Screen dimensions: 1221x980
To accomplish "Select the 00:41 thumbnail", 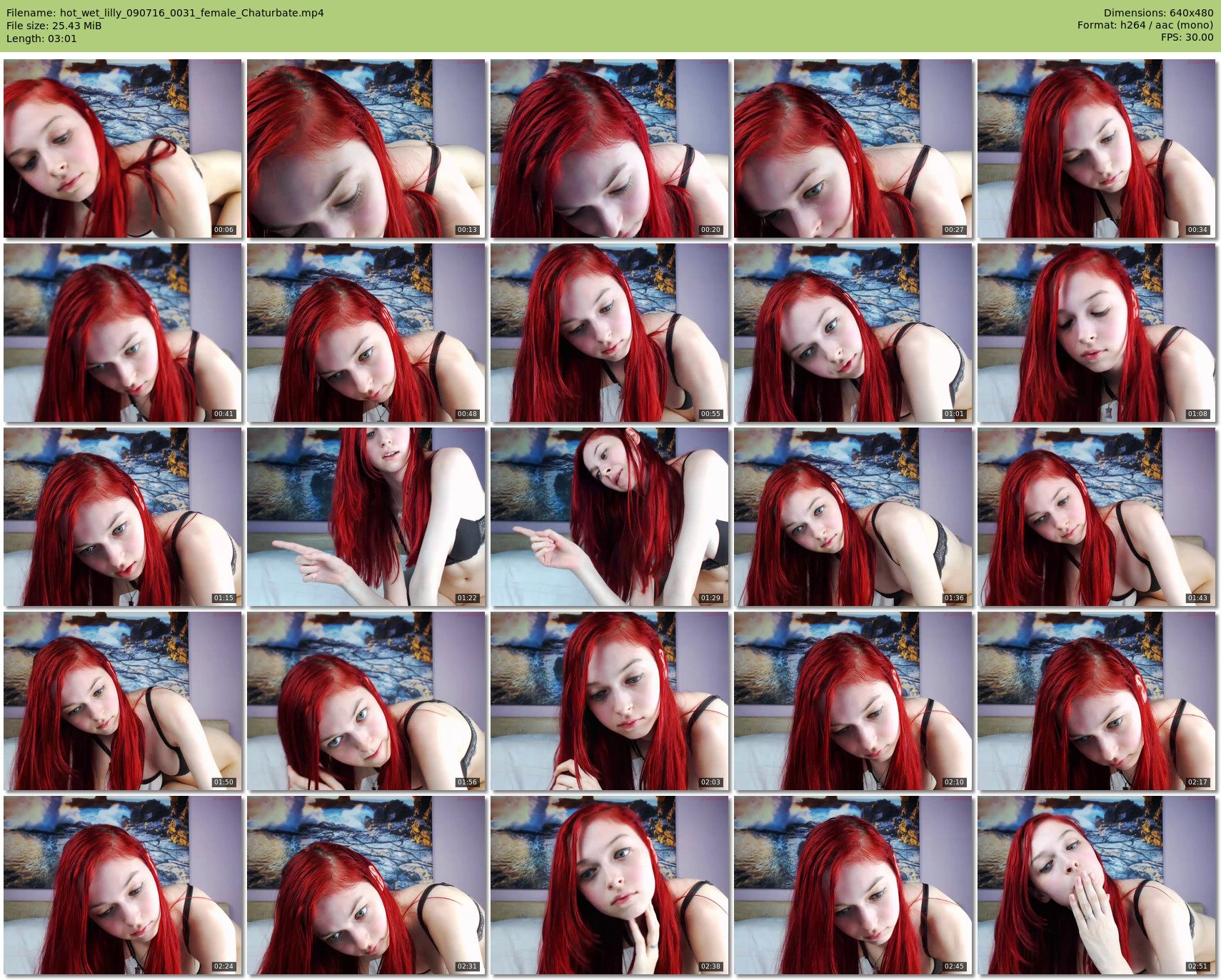I will (123, 333).
